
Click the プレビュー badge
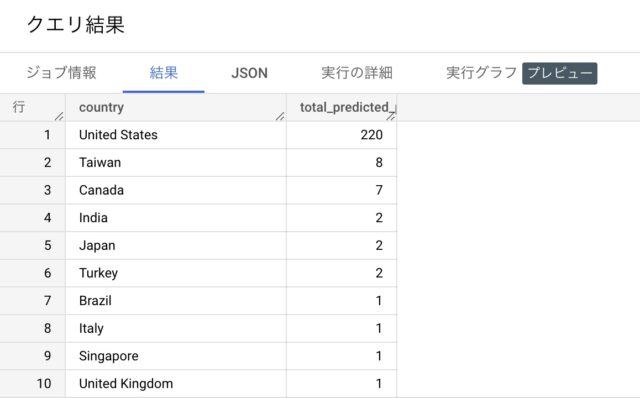click(x=560, y=73)
